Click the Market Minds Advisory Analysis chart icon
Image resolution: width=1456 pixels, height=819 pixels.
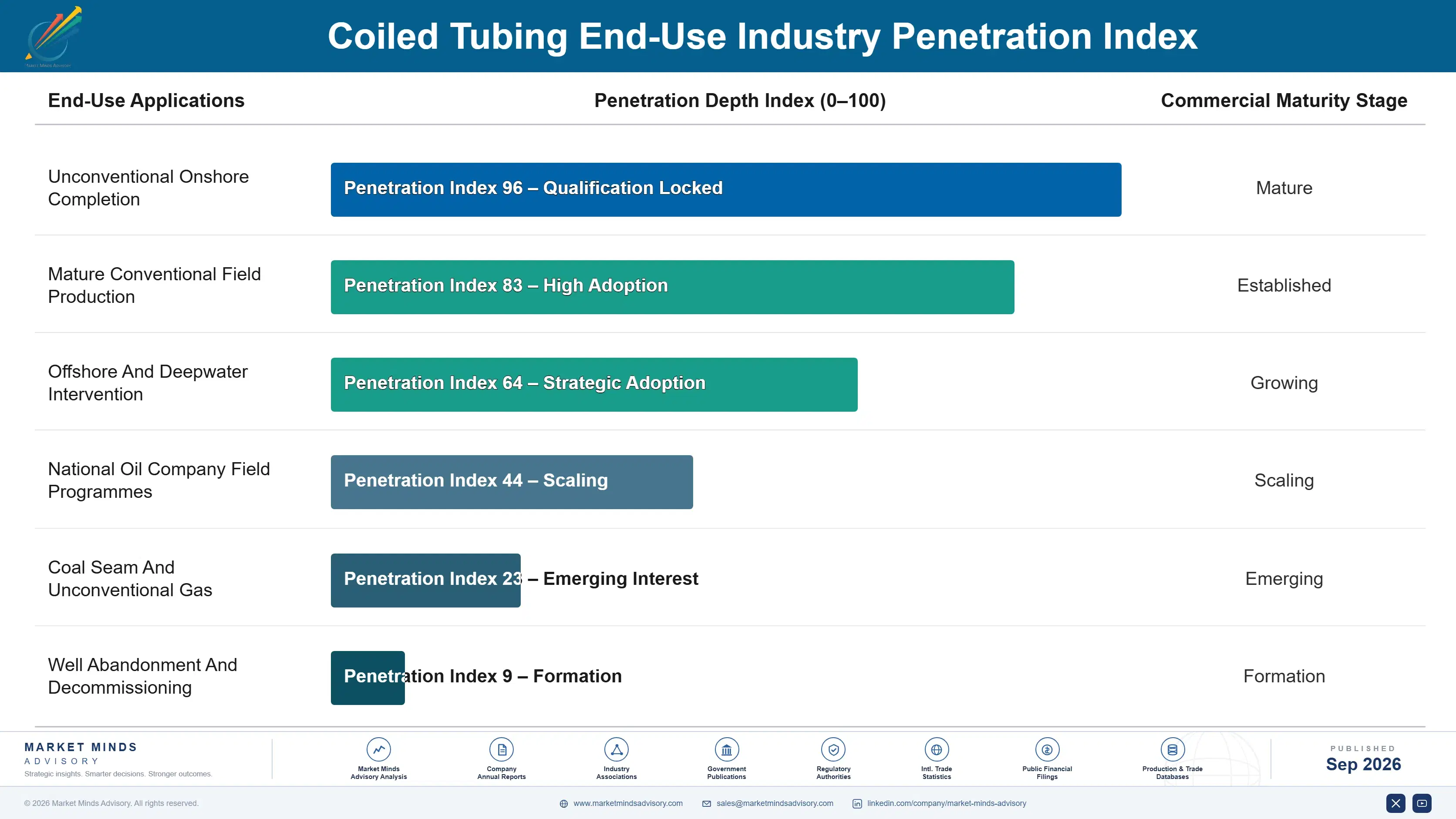click(379, 749)
